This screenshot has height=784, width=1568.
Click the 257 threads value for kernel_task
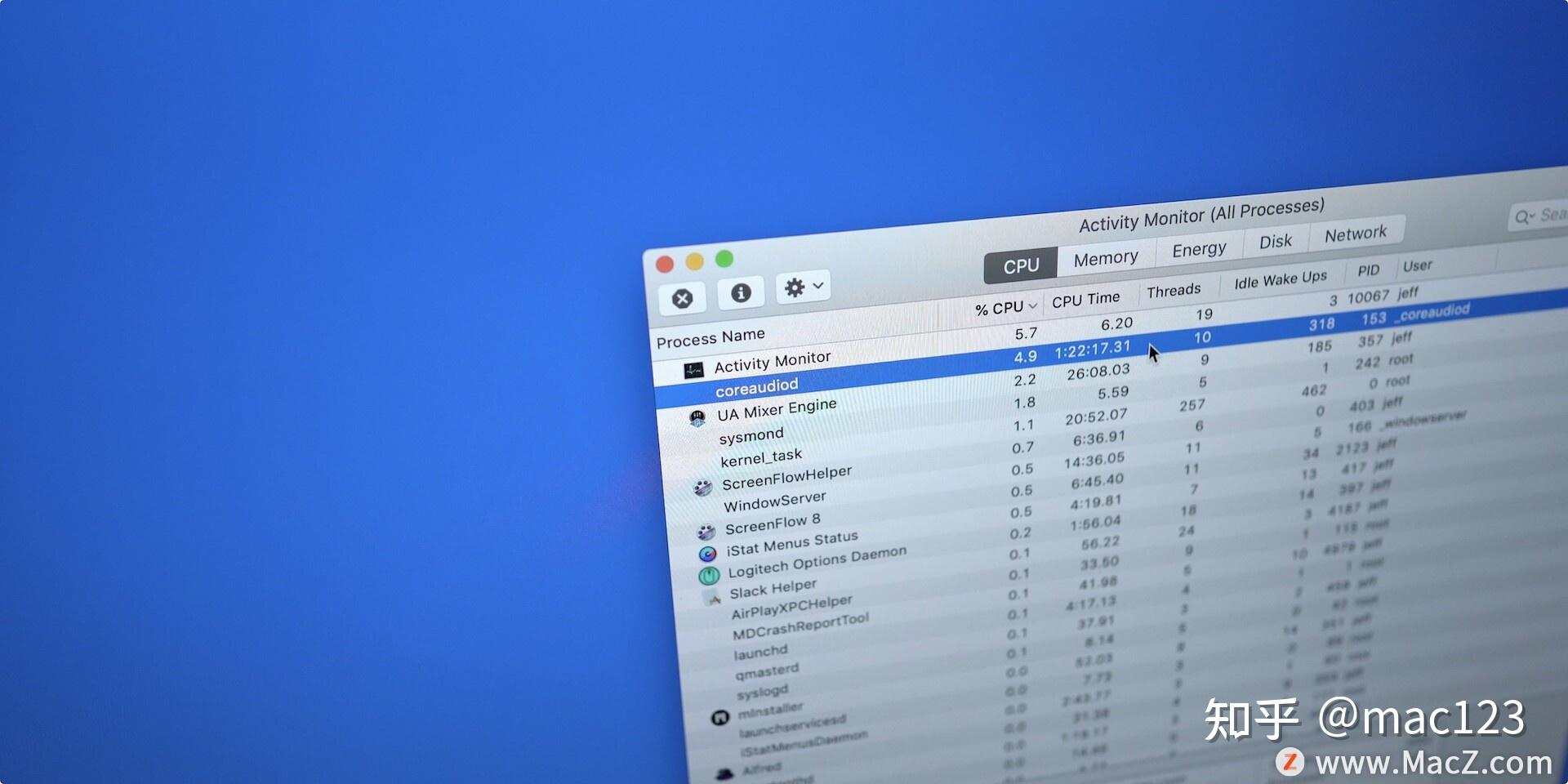tap(1192, 404)
